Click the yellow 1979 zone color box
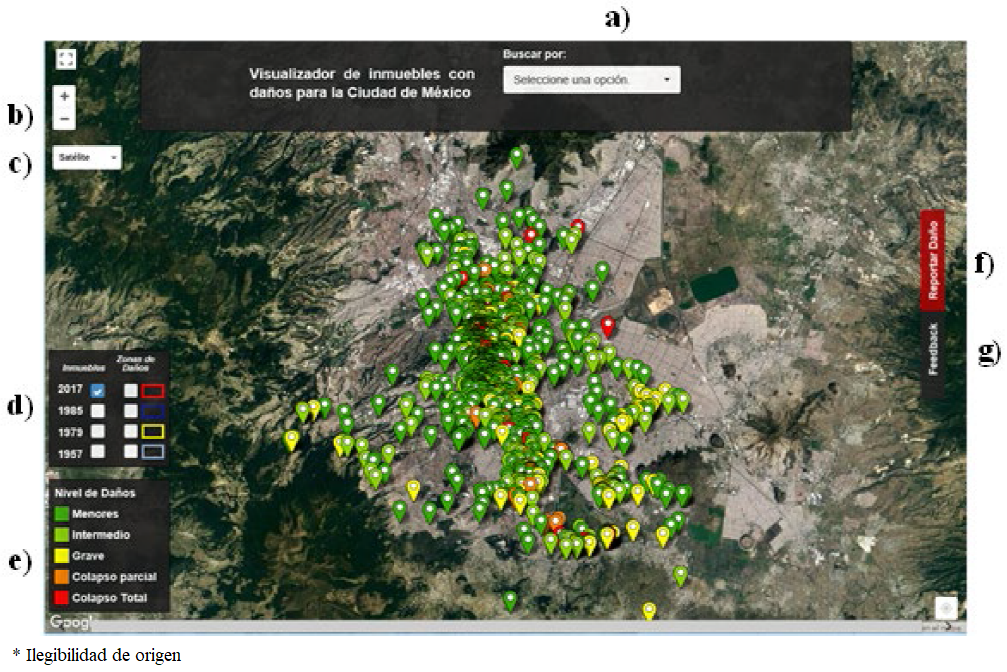The width and height of the screenshot is (1007, 672). 152,432
